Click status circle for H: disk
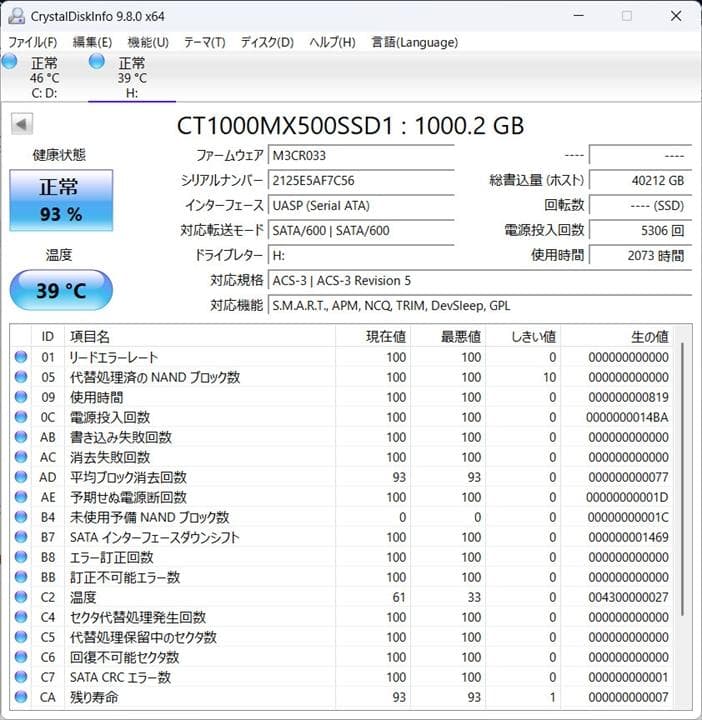 (x=96, y=61)
